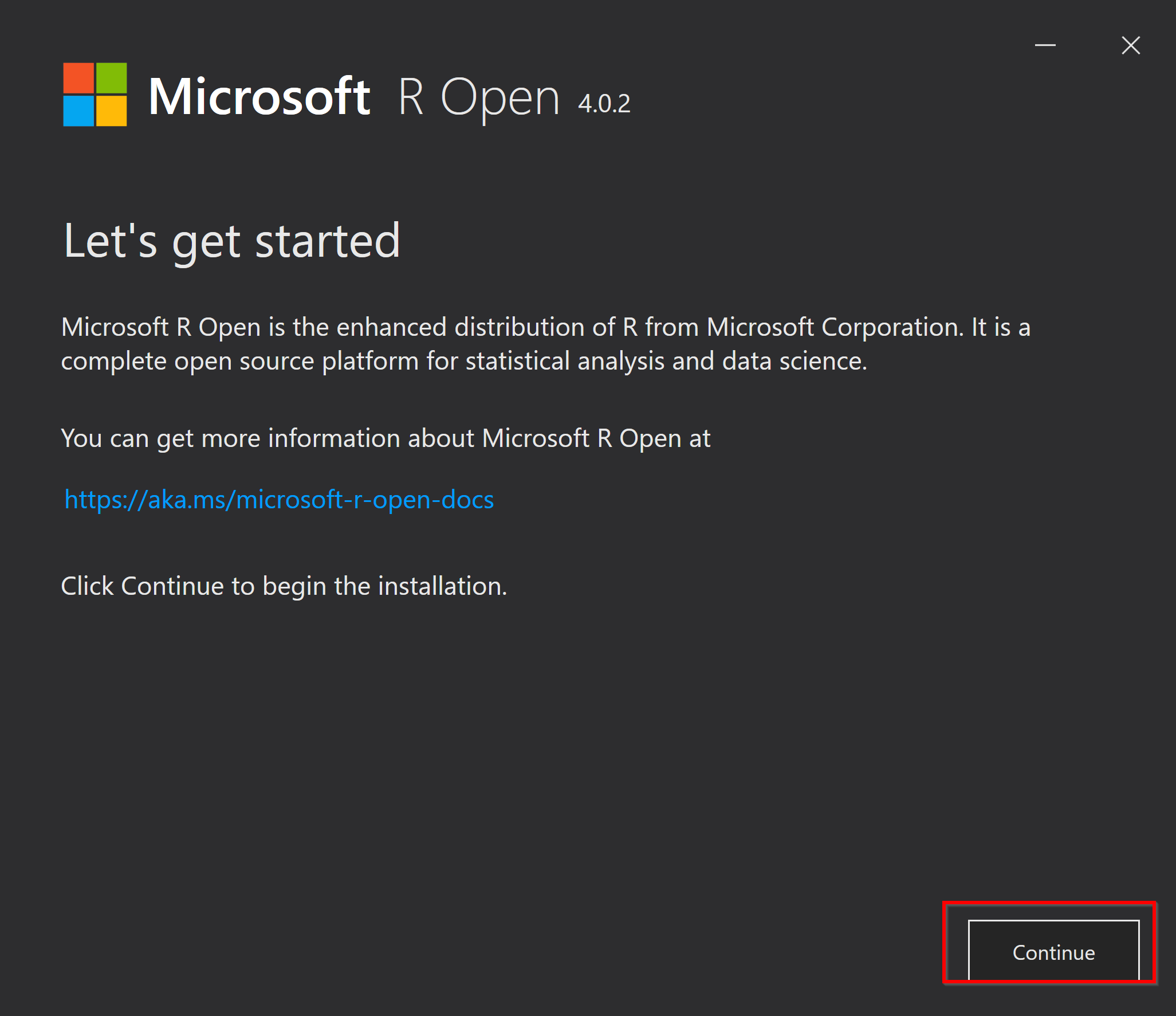1176x1016 pixels.
Task: Minimize the R Open installer window
Action: (x=1045, y=45)
